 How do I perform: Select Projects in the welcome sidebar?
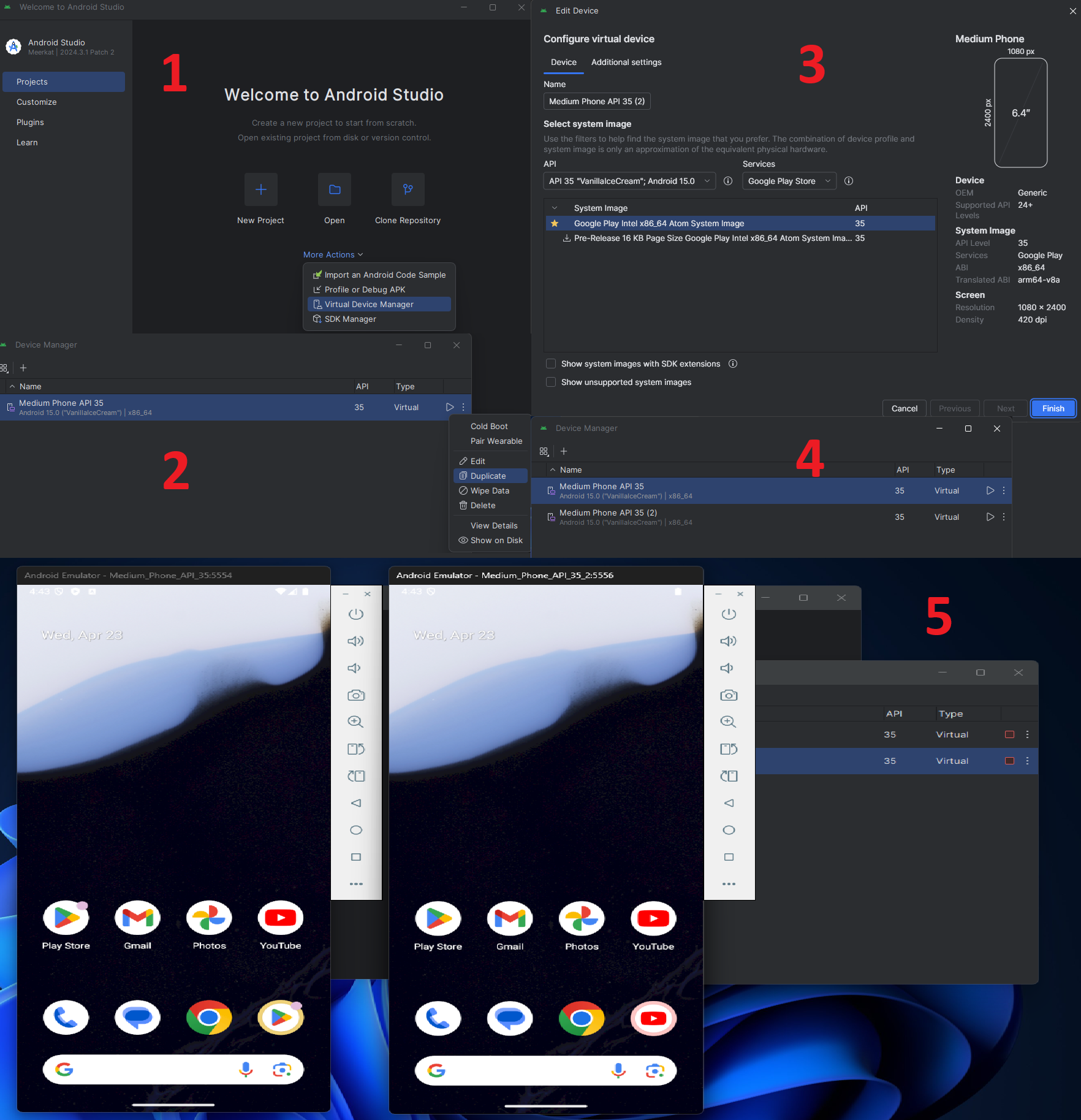click(64, 82)
